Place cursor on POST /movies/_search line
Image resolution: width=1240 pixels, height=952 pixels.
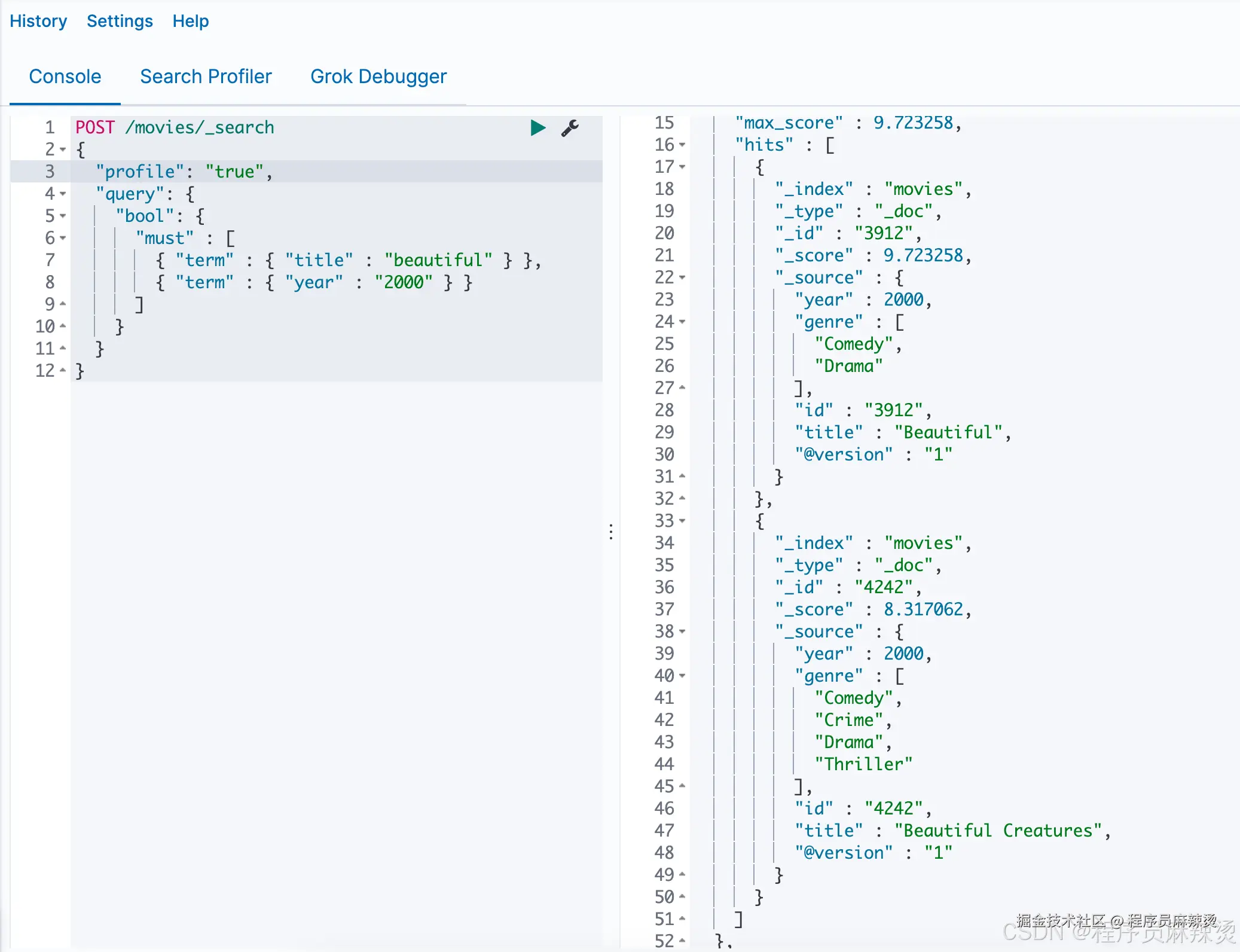(x=175, y=127)
